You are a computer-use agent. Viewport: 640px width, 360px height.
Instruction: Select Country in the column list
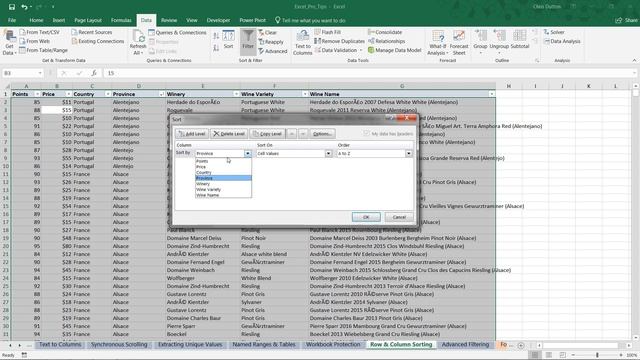click(223, 173)
